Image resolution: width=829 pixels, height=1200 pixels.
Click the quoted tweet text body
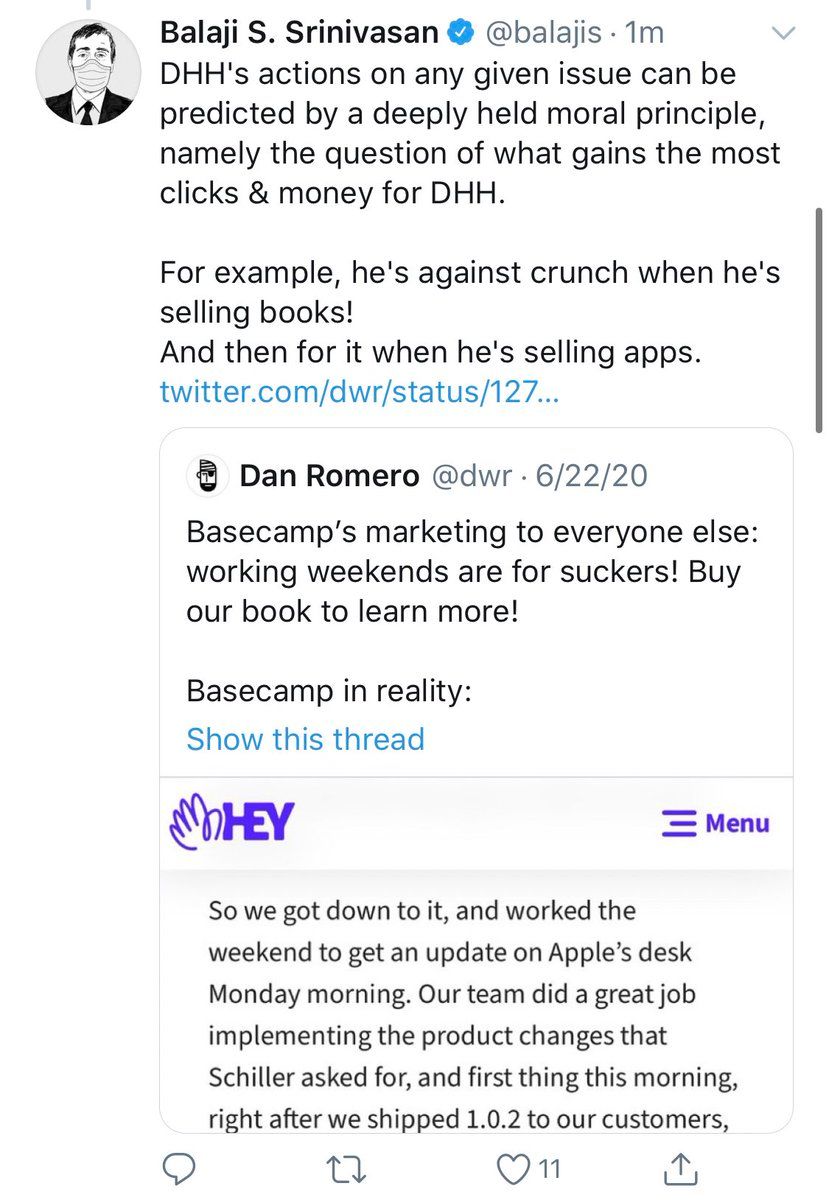pos(473,611)
